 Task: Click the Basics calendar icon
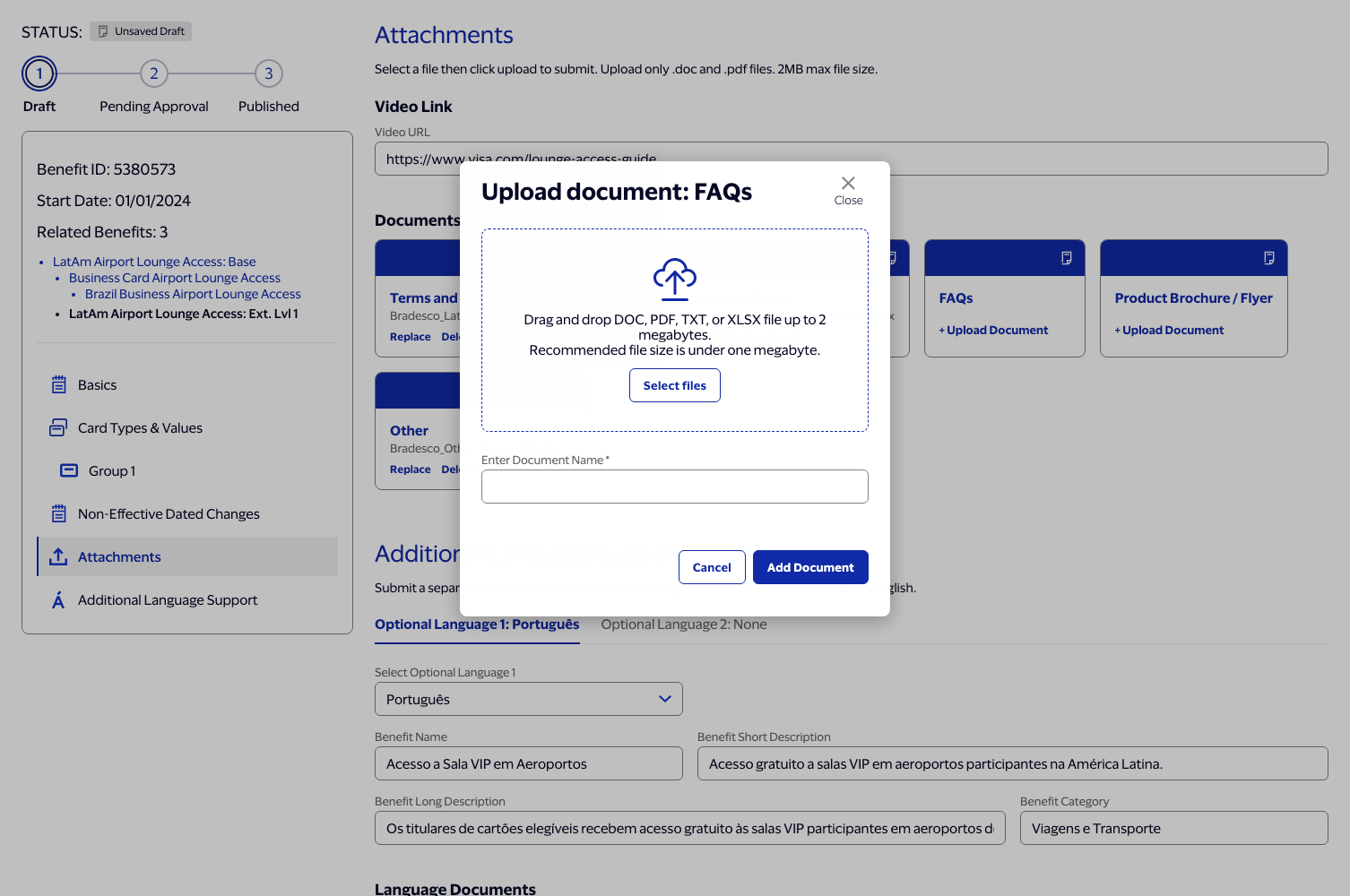click(59, 385)
